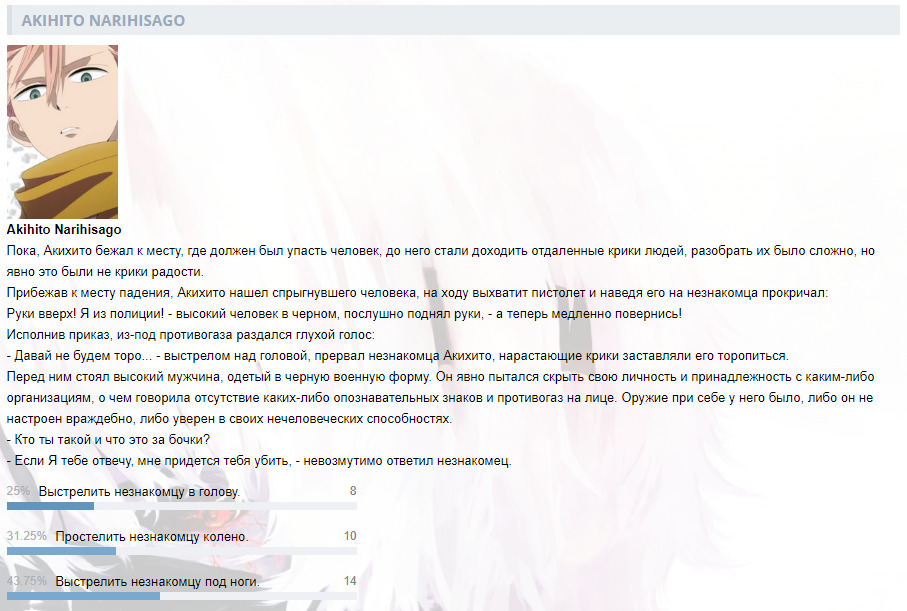Click the vote count 14
This screenshot has width=907, height=611.
click(349, 581)
